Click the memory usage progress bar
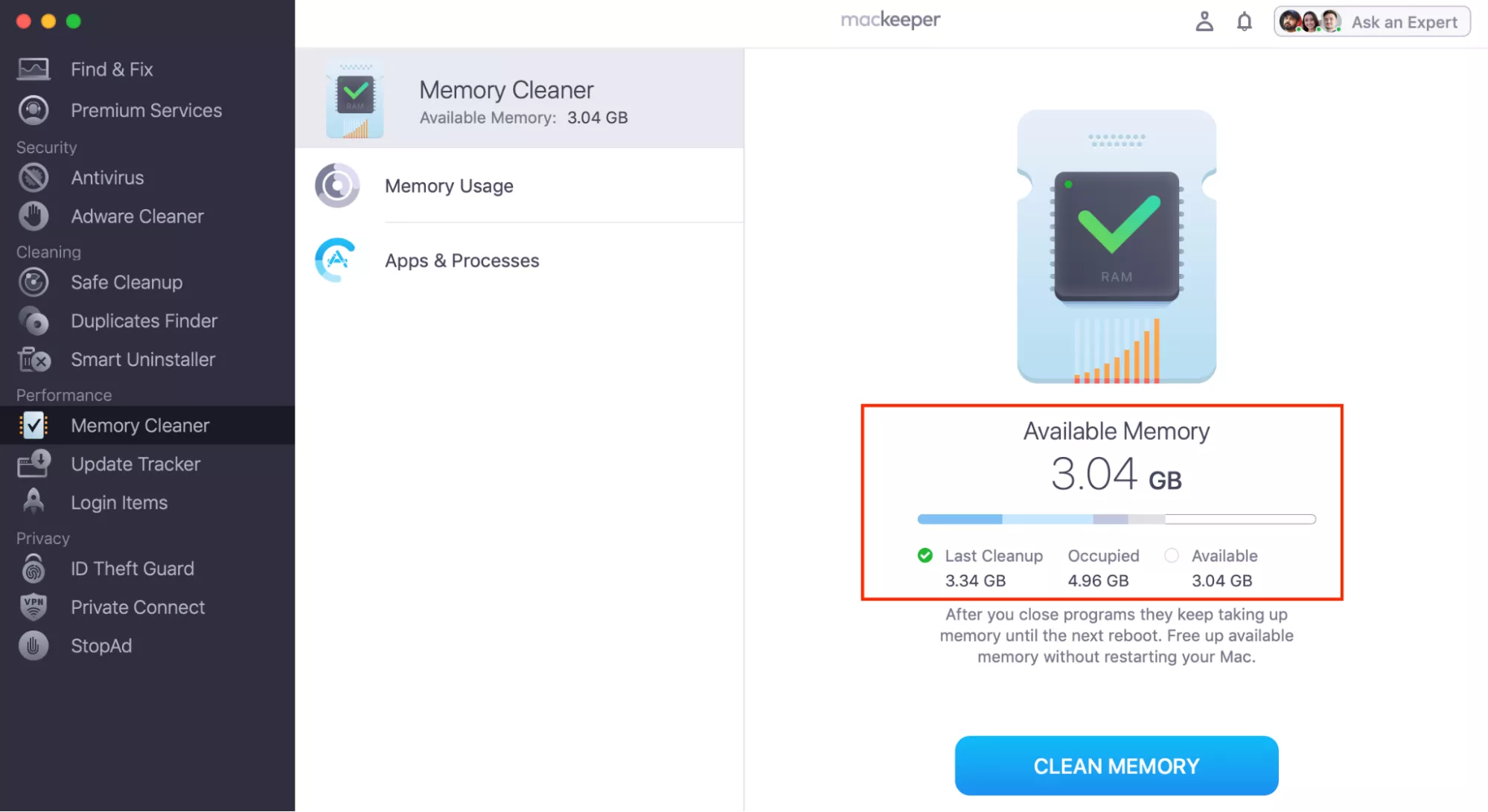Image resolution: width=1488 pixels, height=812 pixels. click(x=1116, y=519)
